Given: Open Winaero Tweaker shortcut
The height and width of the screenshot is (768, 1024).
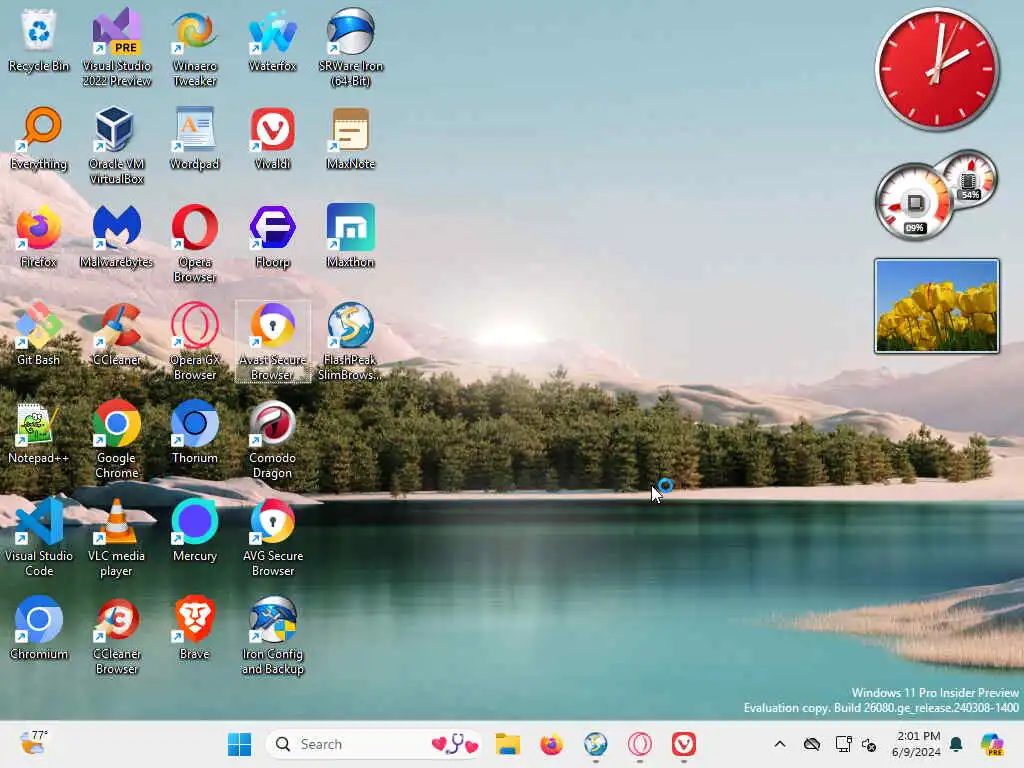Looking at the screenshot, I should pos(195,47).
